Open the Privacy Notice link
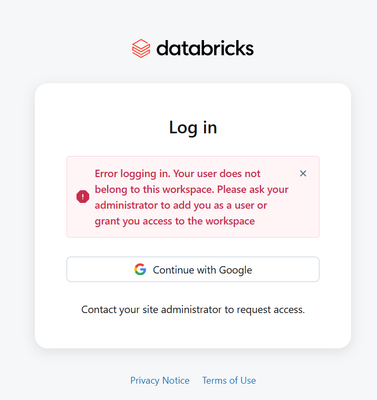Screen dimensions: 377x400 (x=160, y=380)
